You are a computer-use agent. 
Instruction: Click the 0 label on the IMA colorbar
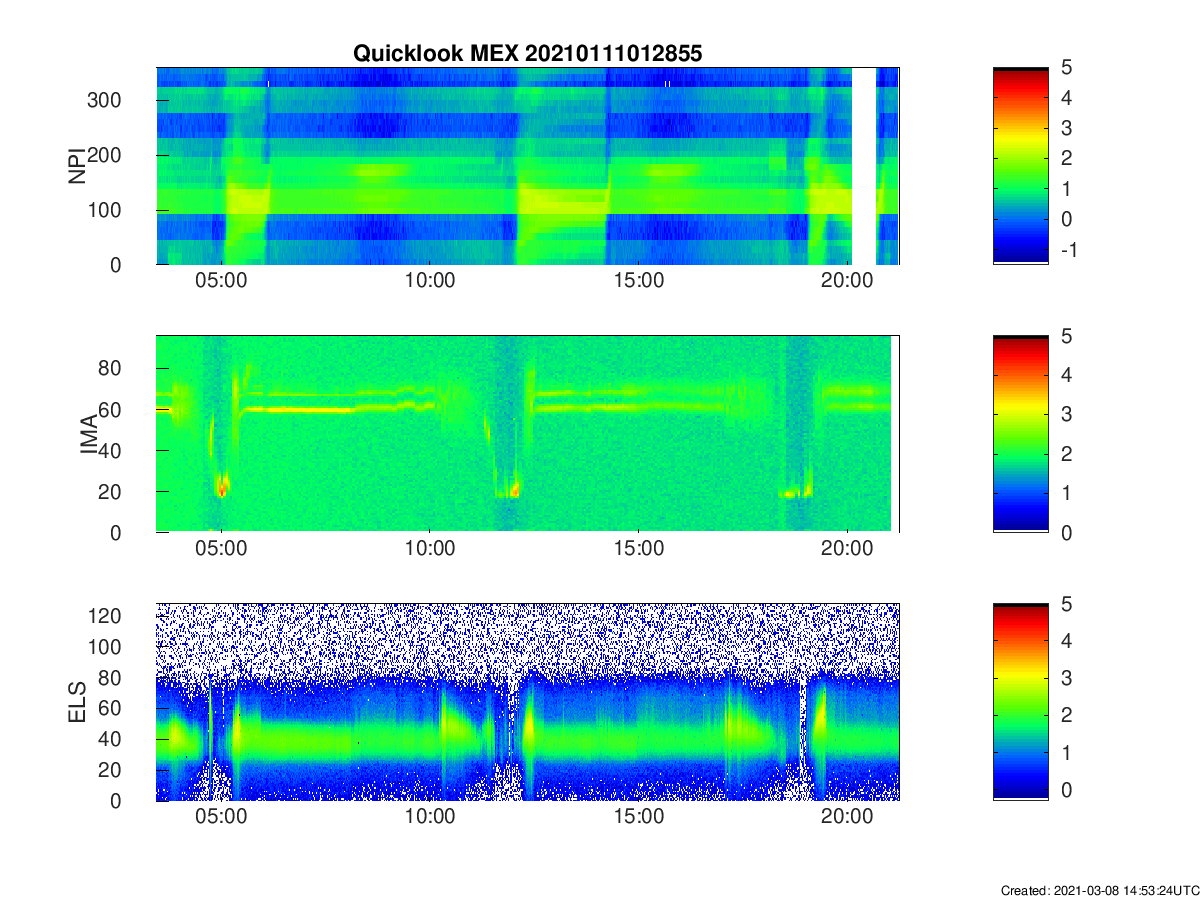pyautogui.click(x=1068, y=533)
